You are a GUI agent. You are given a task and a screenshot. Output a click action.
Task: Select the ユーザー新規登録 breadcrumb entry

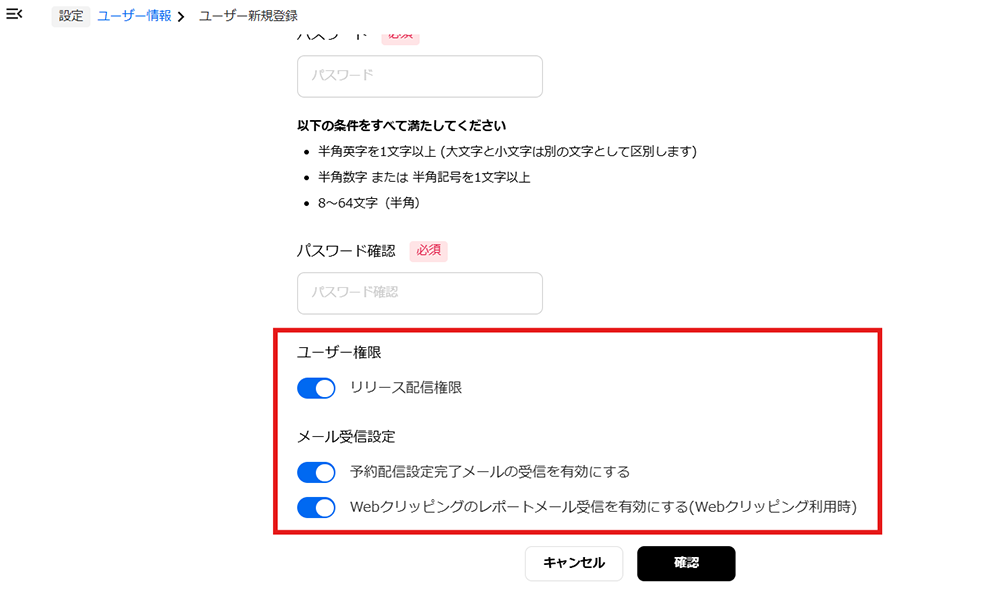click(250, 15)
